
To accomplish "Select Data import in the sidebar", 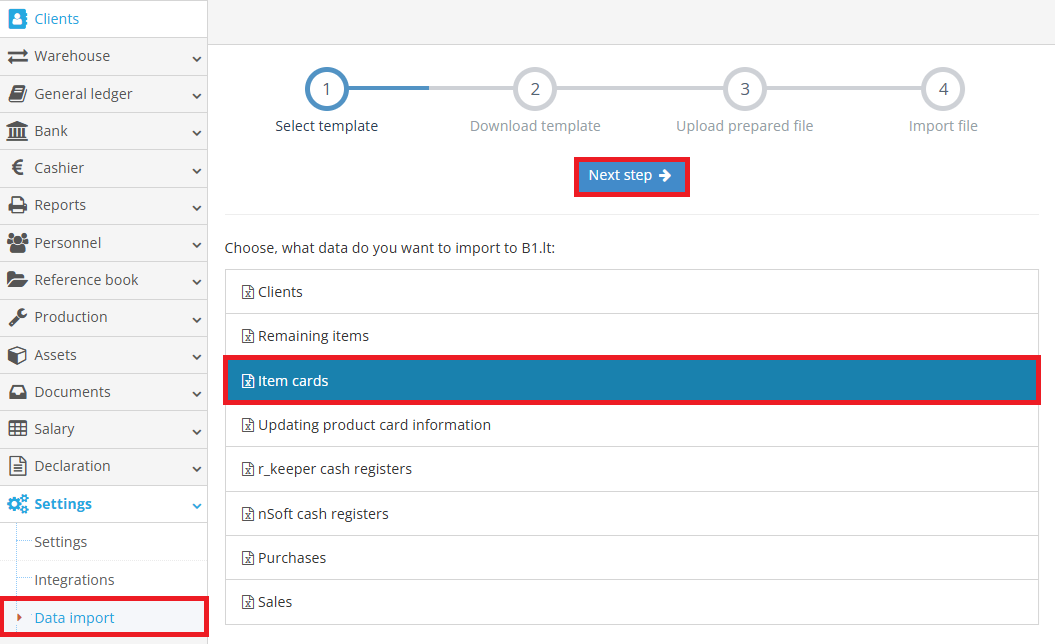I will (72, 617).
